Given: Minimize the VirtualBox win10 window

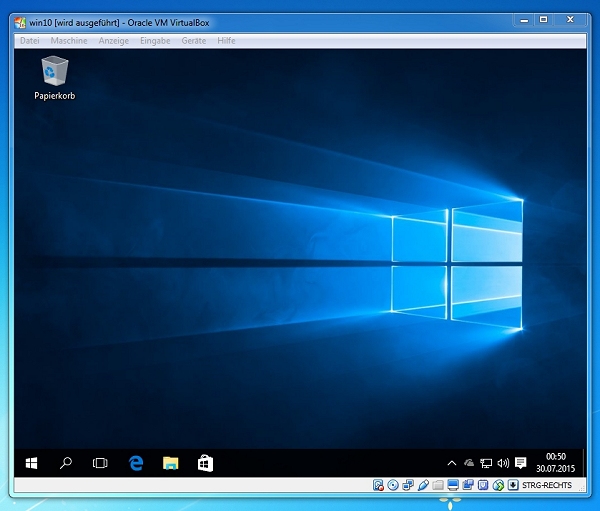Looking at the screenshot, I should [524, 20].
